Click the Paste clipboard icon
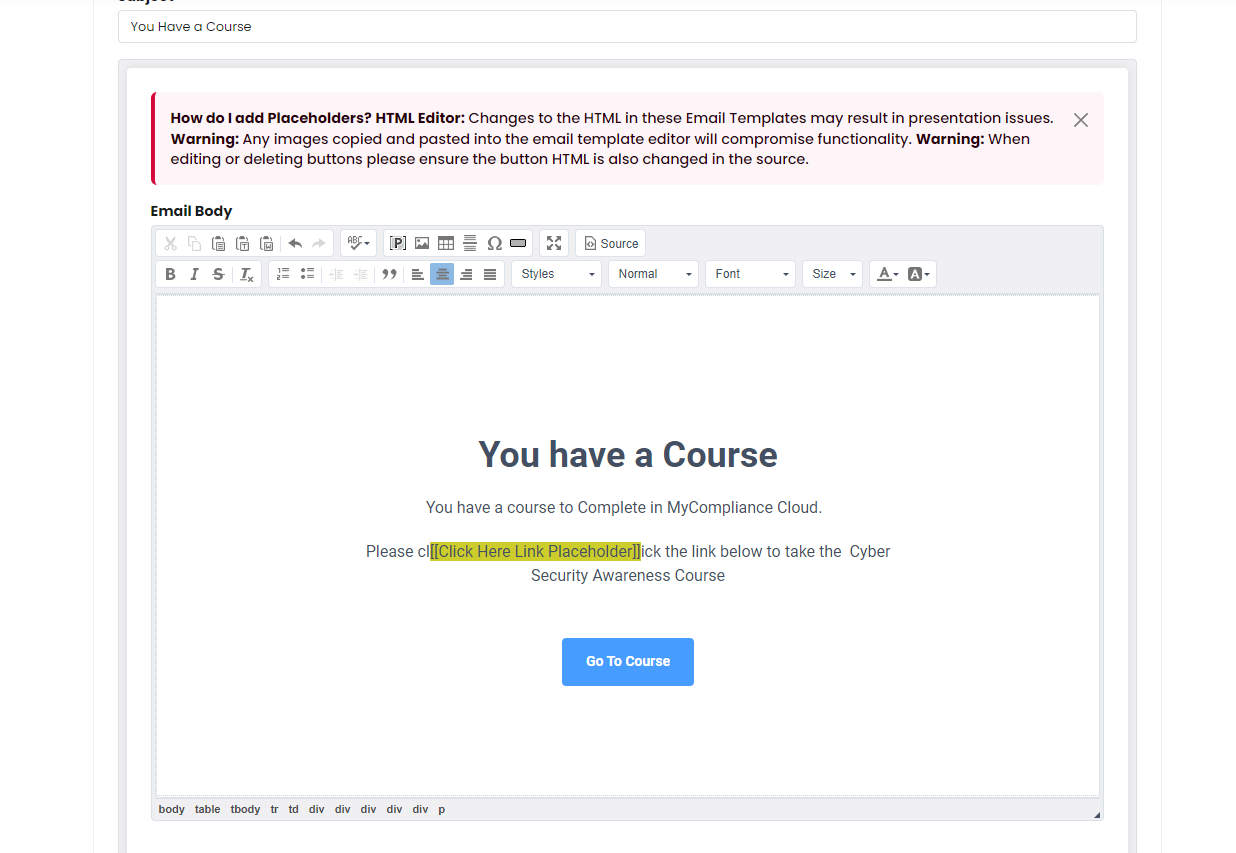The width and height of the screenshot is (1236, 853). (218, 243)
